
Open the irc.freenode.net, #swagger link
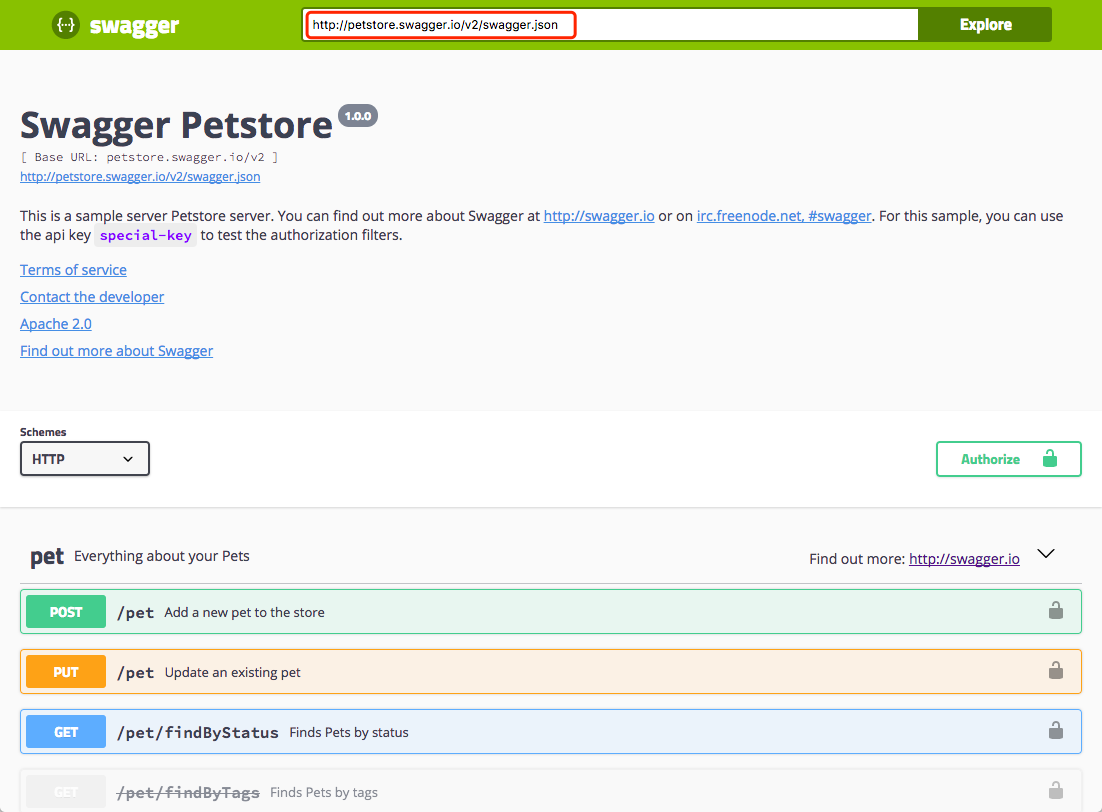pyautogui.click(x=784, y=216)
